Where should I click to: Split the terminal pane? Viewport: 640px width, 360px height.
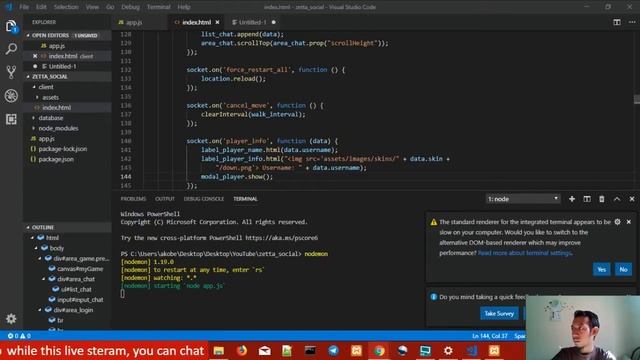pyautogui.click(x=587, y=199)
